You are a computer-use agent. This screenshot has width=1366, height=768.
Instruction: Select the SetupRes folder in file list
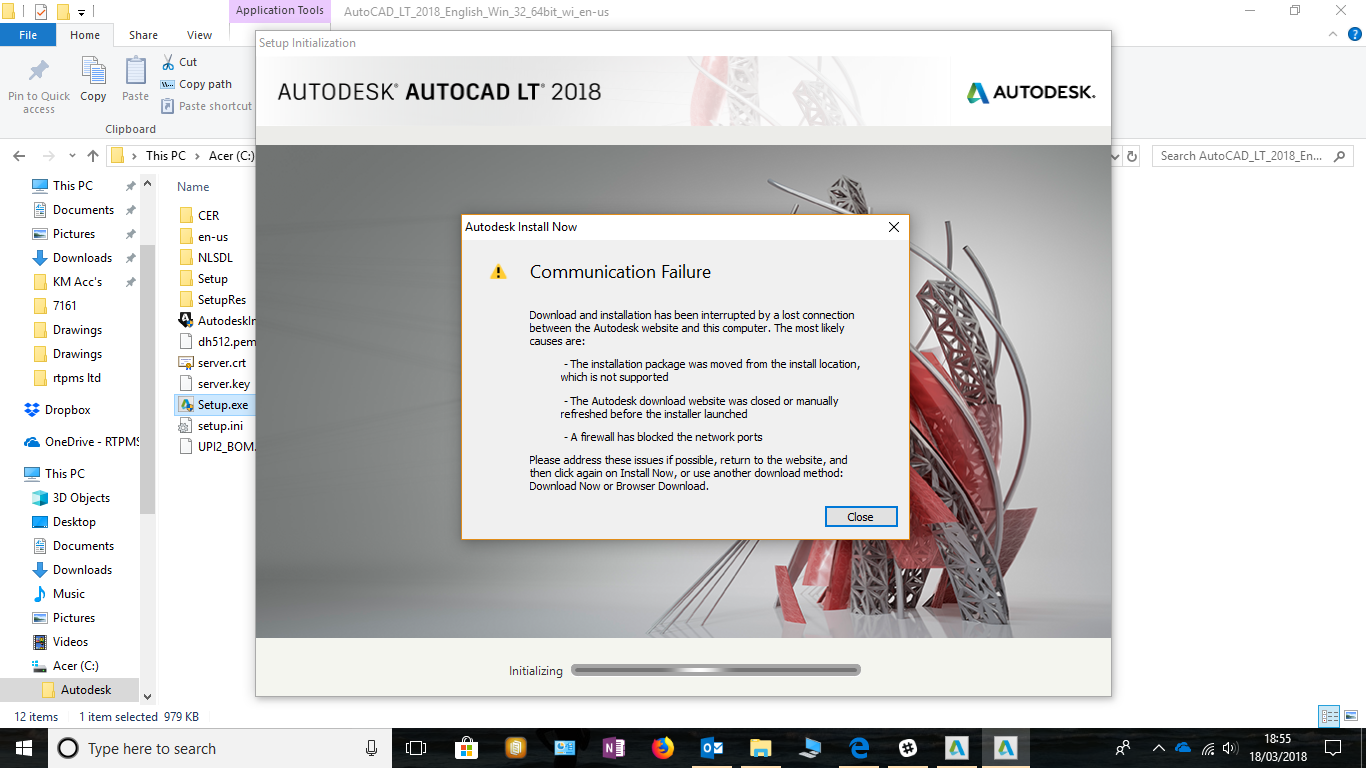point(221,300)
